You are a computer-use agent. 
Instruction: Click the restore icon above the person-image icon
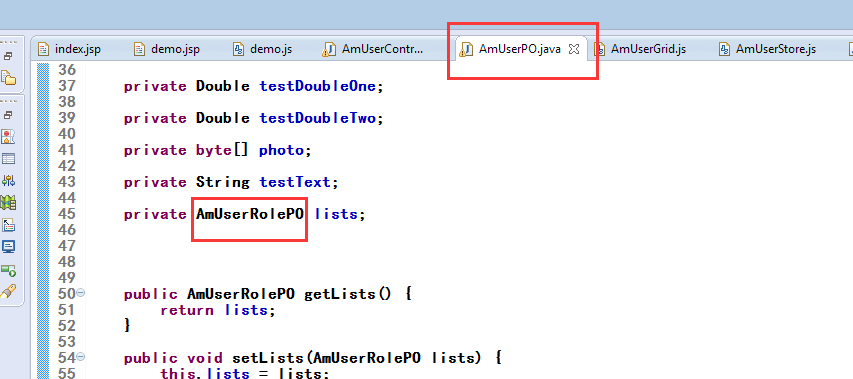[9, 115]
